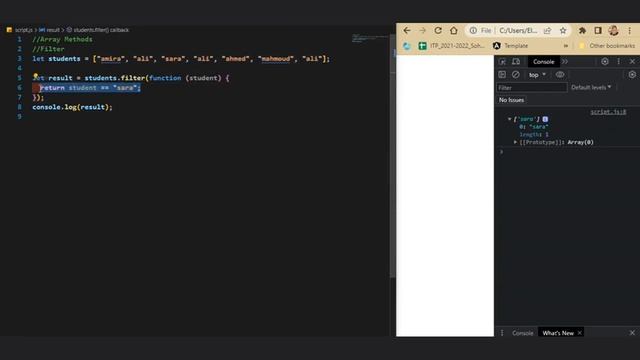640x360 pixels.
Task: Open ITP_2021-2022 bookmark
Action: pos(451,46)
